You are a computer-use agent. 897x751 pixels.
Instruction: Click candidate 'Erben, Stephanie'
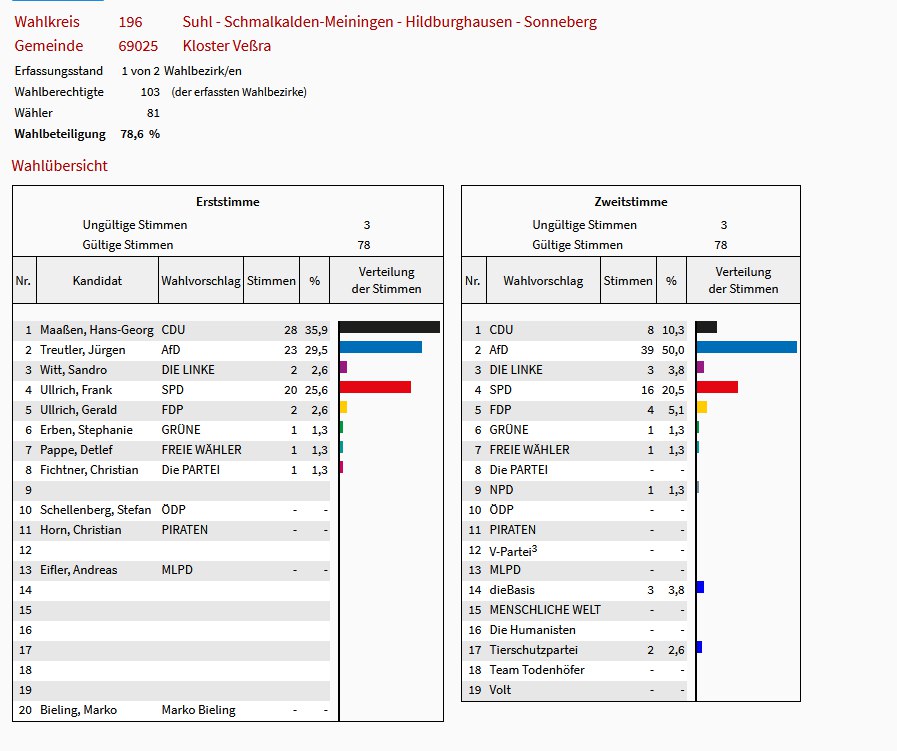[x=86, y=430]
